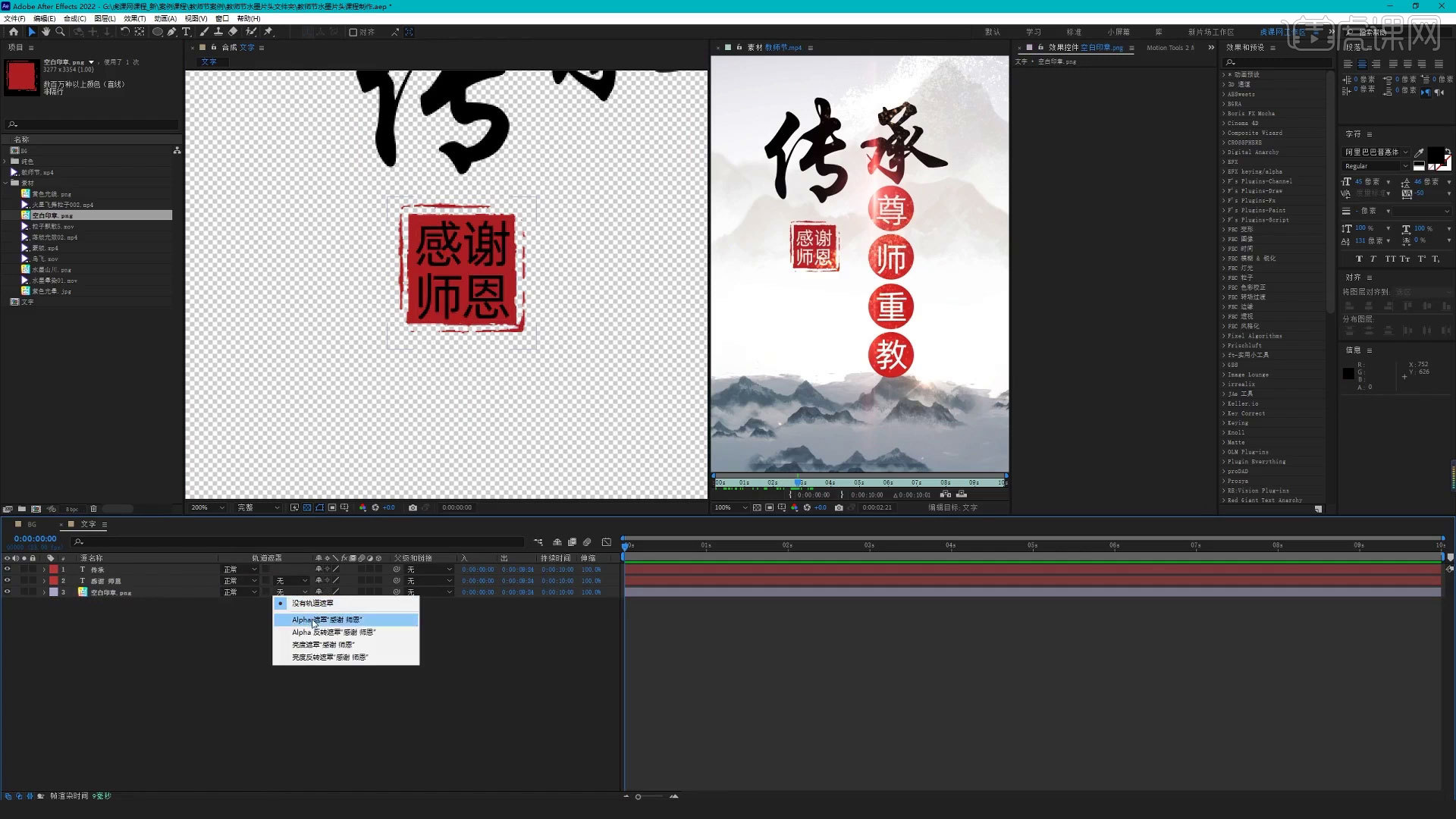This screenshot has height=819, width=1456.
Task: Switch to 标准 workspace
Action: click(1074, 32)
